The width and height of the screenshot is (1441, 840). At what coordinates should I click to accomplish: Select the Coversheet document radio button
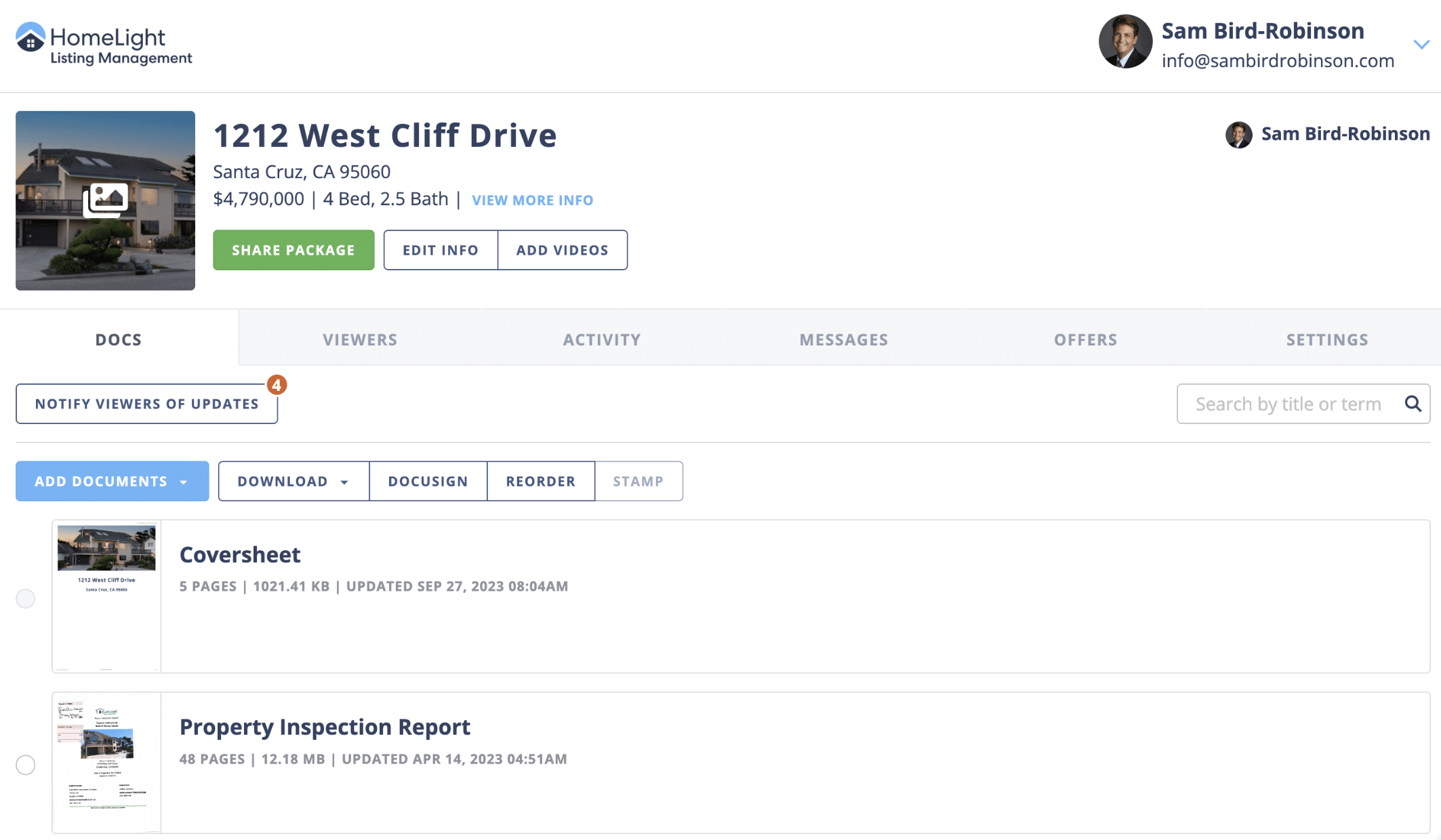(x=26, y=598)
